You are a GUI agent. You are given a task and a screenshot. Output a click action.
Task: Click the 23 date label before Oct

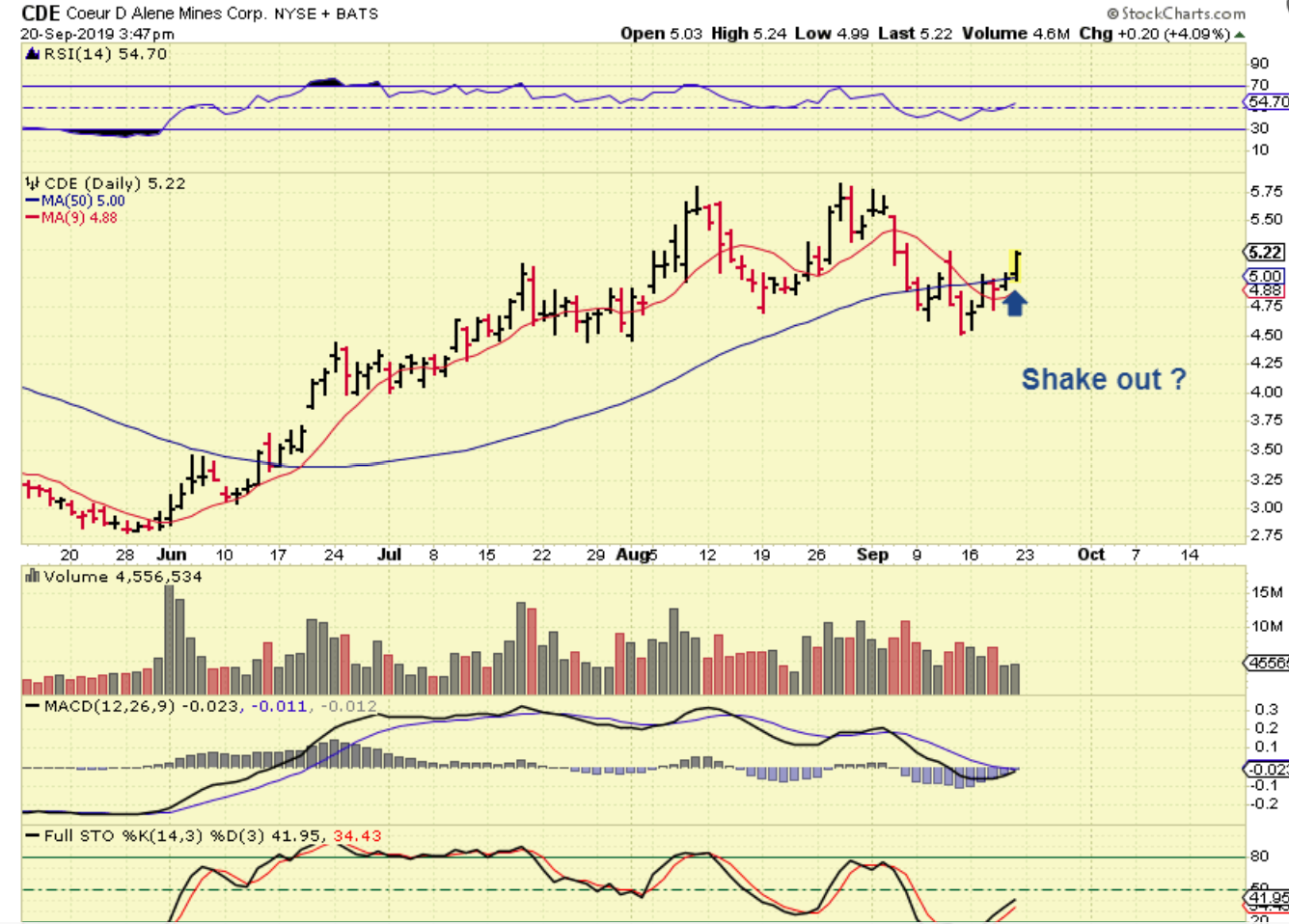[1025, 555]
